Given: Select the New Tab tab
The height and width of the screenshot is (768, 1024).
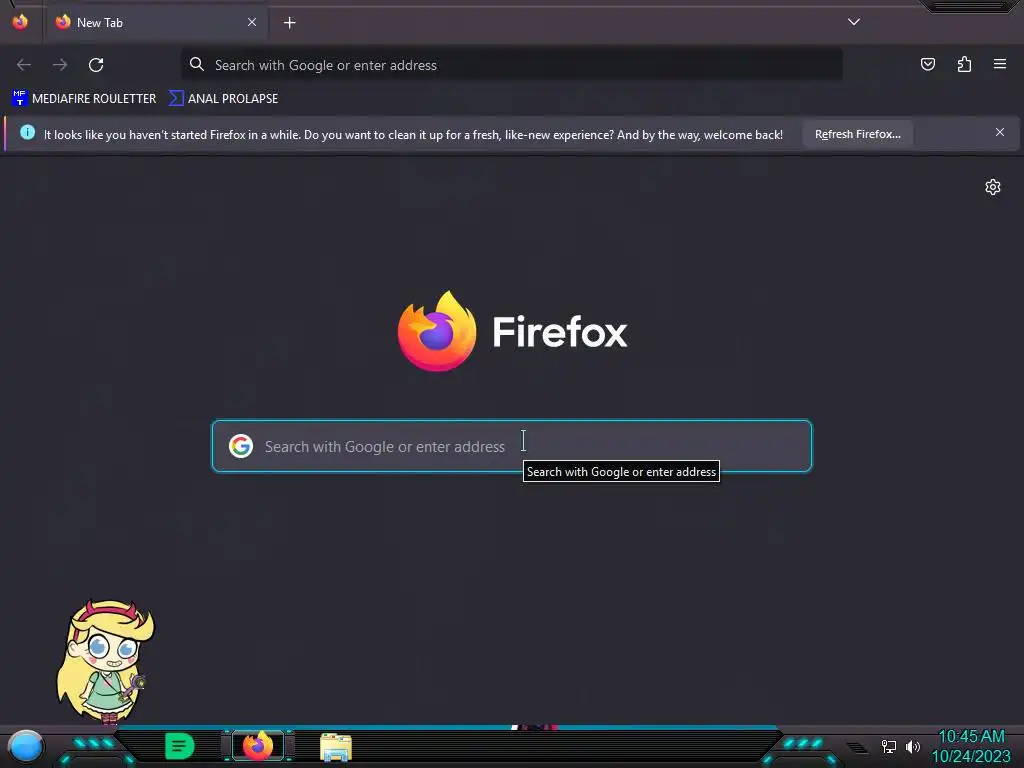Looking at the screenshot, I should 155,23.
